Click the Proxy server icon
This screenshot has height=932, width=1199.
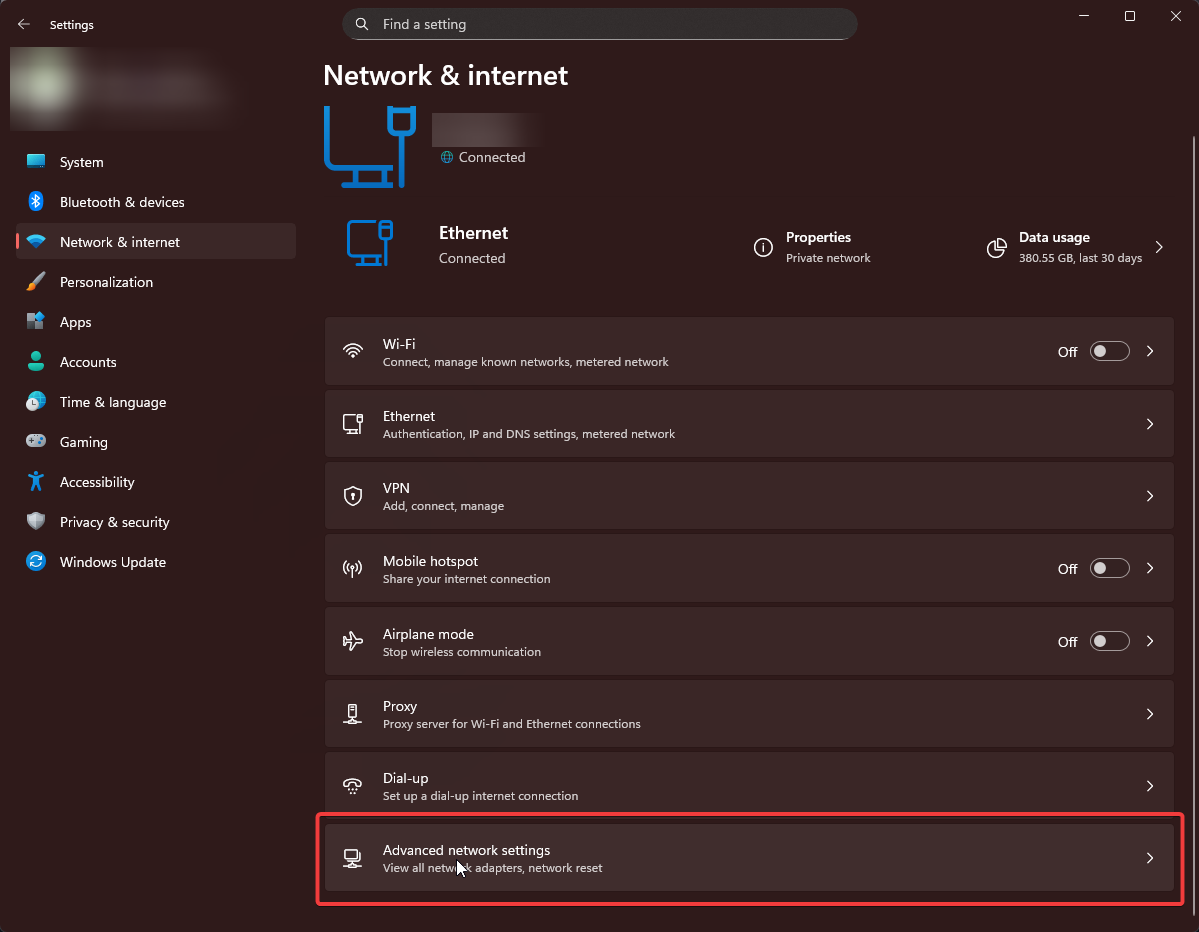[x=353, y=713]
